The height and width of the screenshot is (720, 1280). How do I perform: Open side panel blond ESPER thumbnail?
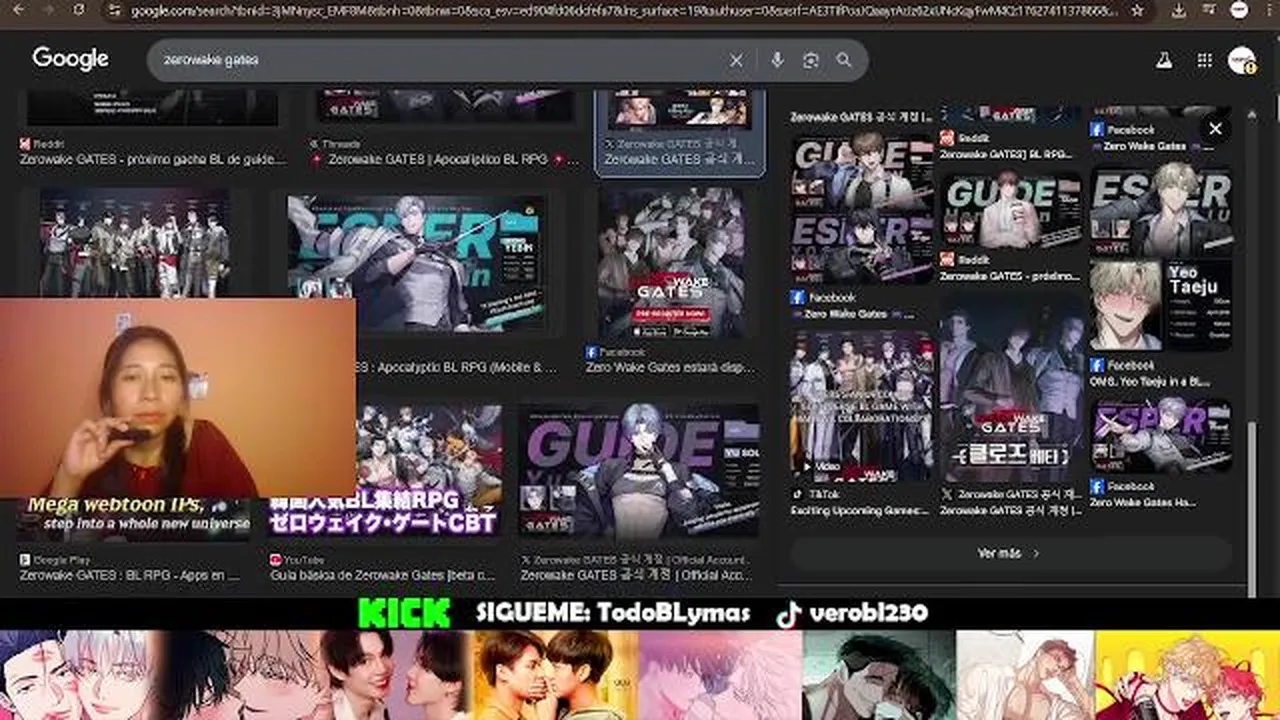pyautogui.click(x=1161, y=211)
